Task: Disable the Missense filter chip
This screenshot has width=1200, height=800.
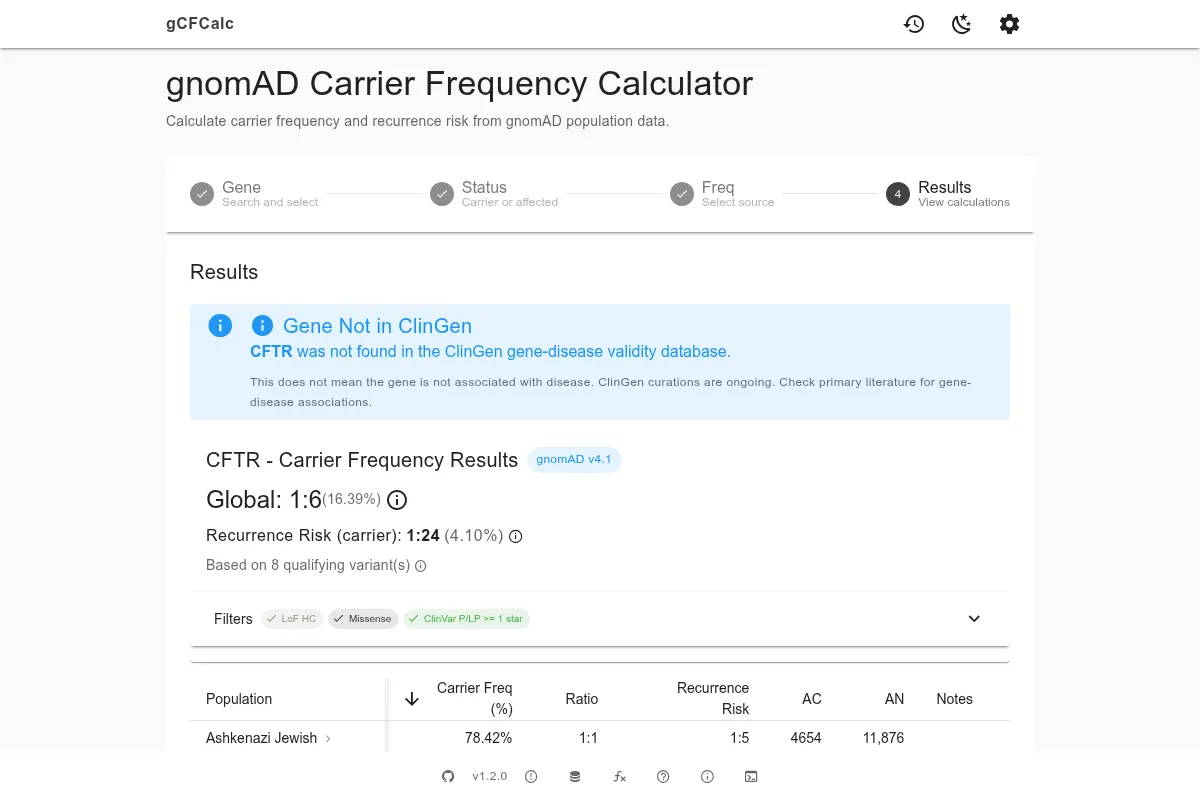Action: (x=363, y=618)
